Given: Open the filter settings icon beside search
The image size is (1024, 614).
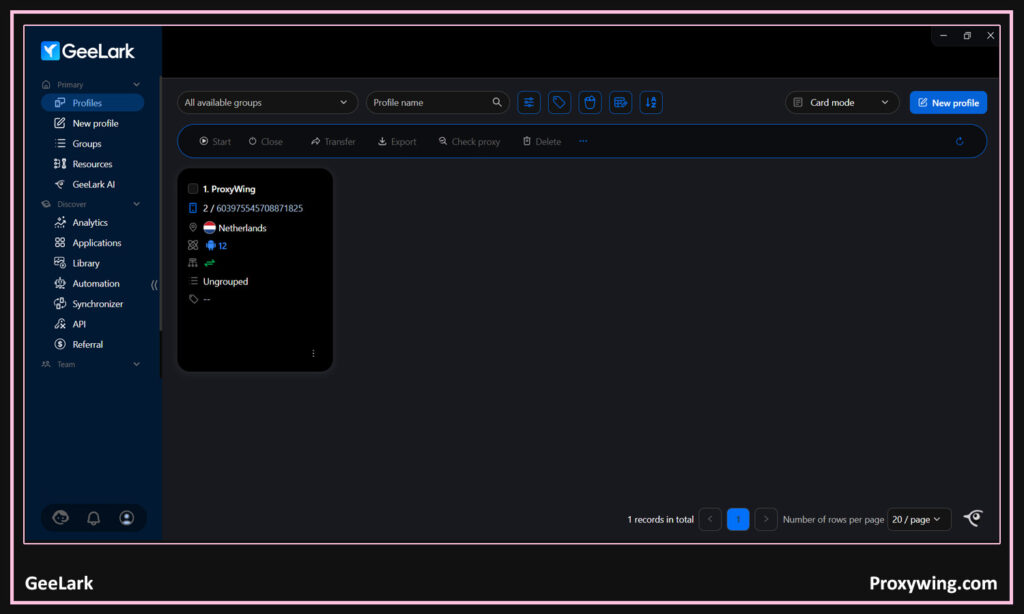Looking at the screenshot, I should tap(529, 102).
